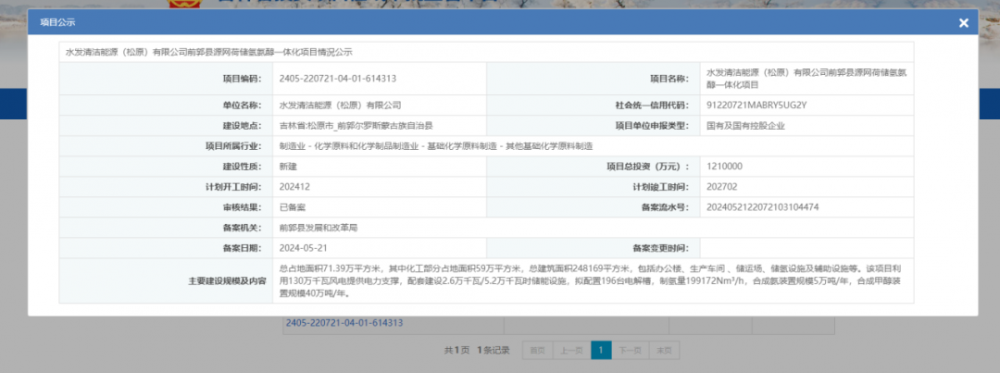Click industry value 制造业 - 化学原料和化学制品制造业
The height and width of the screenshot is (373, 1000).
click(436, 146)
